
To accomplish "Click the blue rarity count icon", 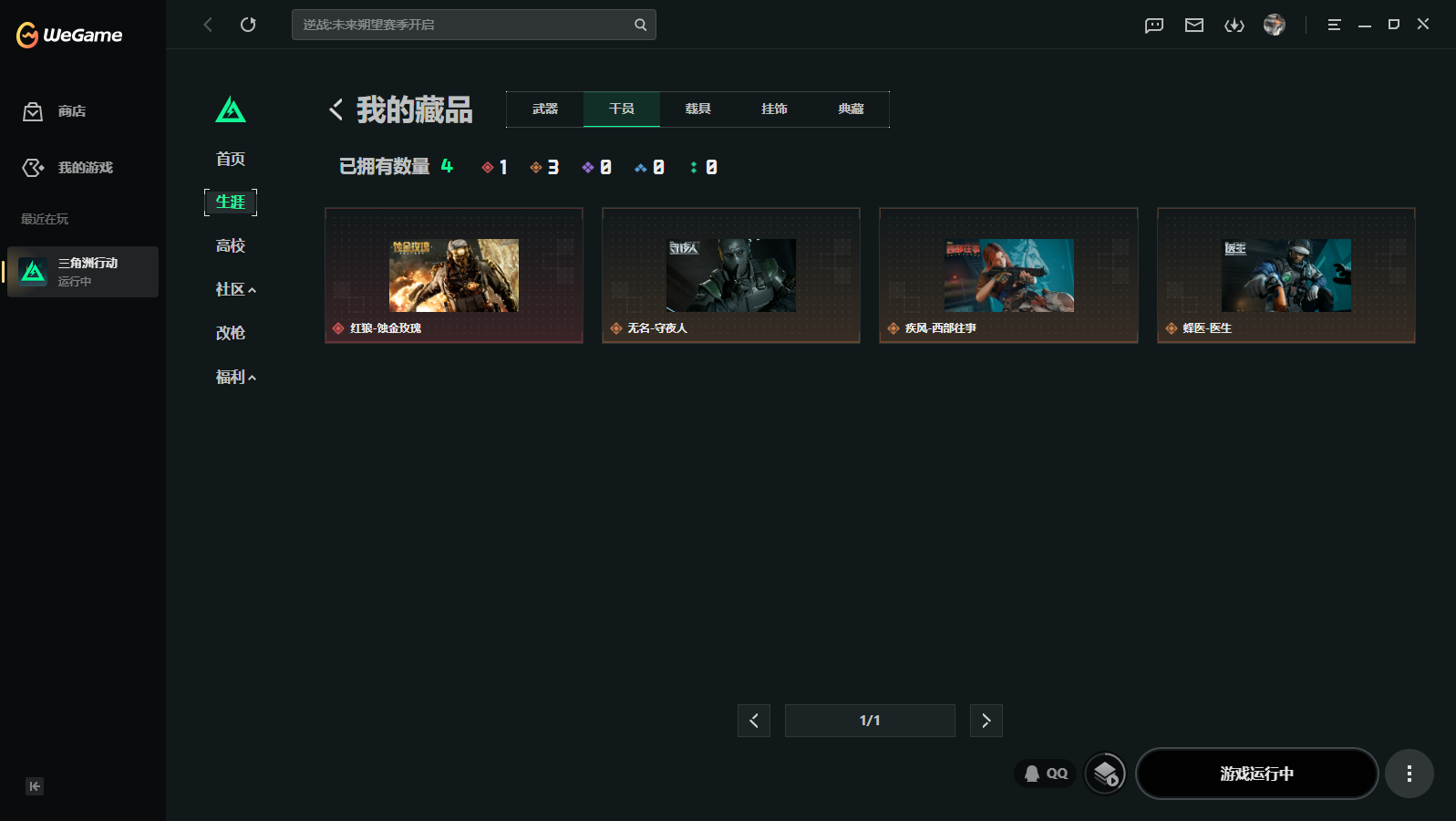I will 641,167.
